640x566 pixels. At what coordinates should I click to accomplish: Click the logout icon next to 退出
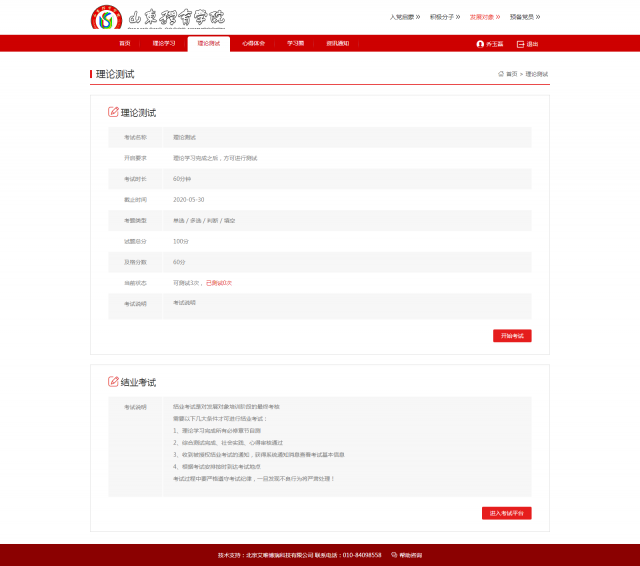point(520,44)
